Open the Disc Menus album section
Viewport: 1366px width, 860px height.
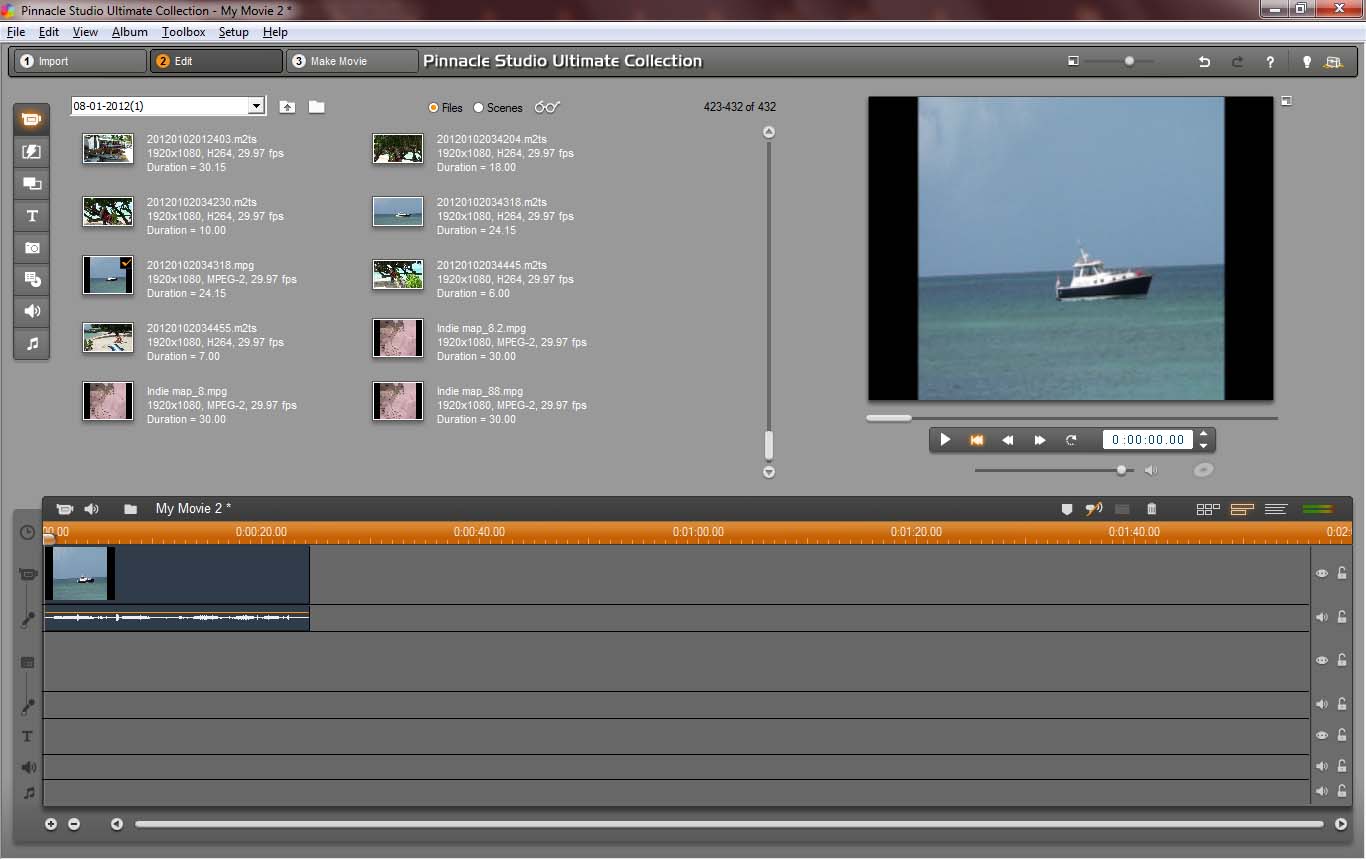(x=32, y=280)
